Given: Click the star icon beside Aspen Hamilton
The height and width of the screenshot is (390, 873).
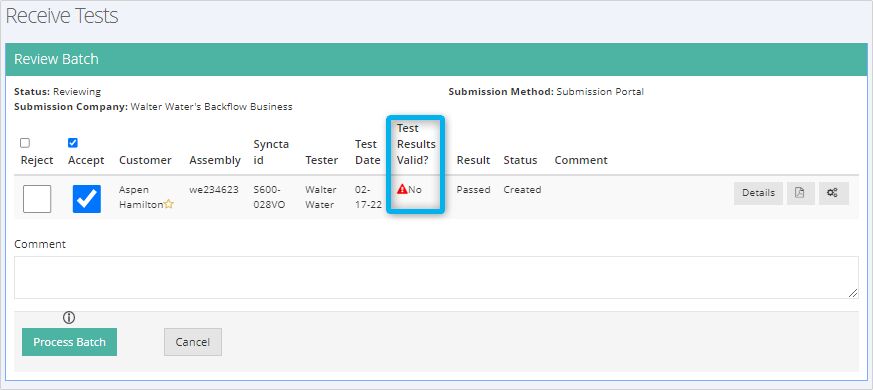Looking at the screenshot, I should [x=169, y=204].
